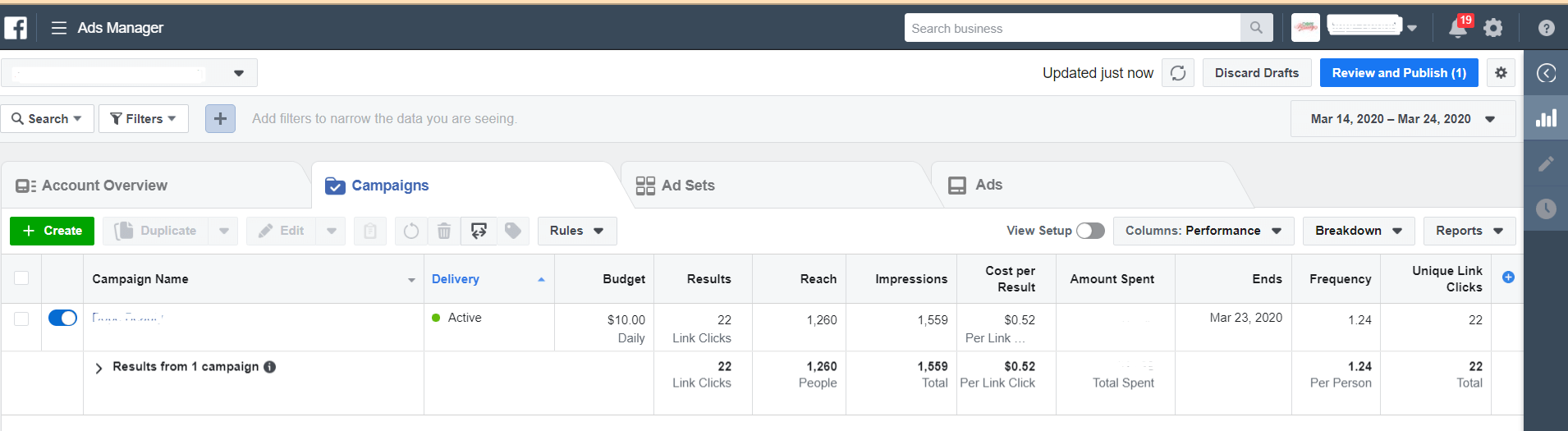Open the help question mark

pyautogui.click(x=1546, y=28)
